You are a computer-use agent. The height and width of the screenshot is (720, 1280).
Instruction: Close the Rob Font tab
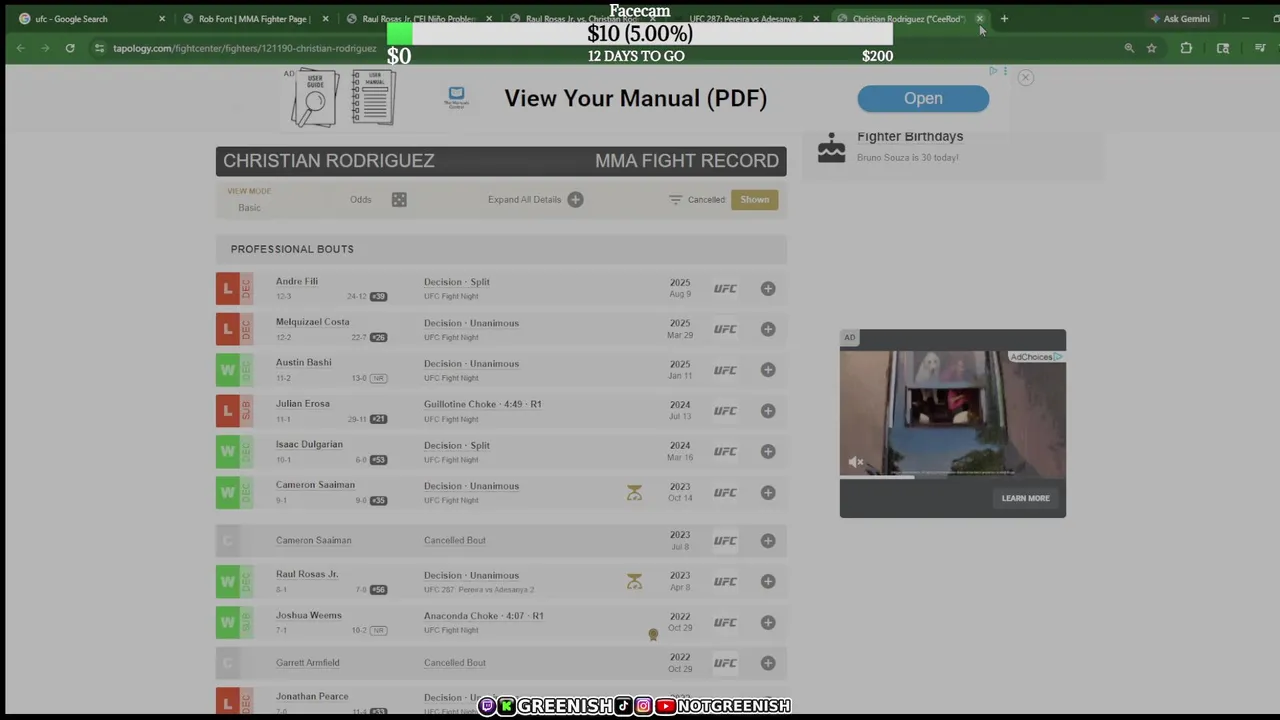point(325,19)
